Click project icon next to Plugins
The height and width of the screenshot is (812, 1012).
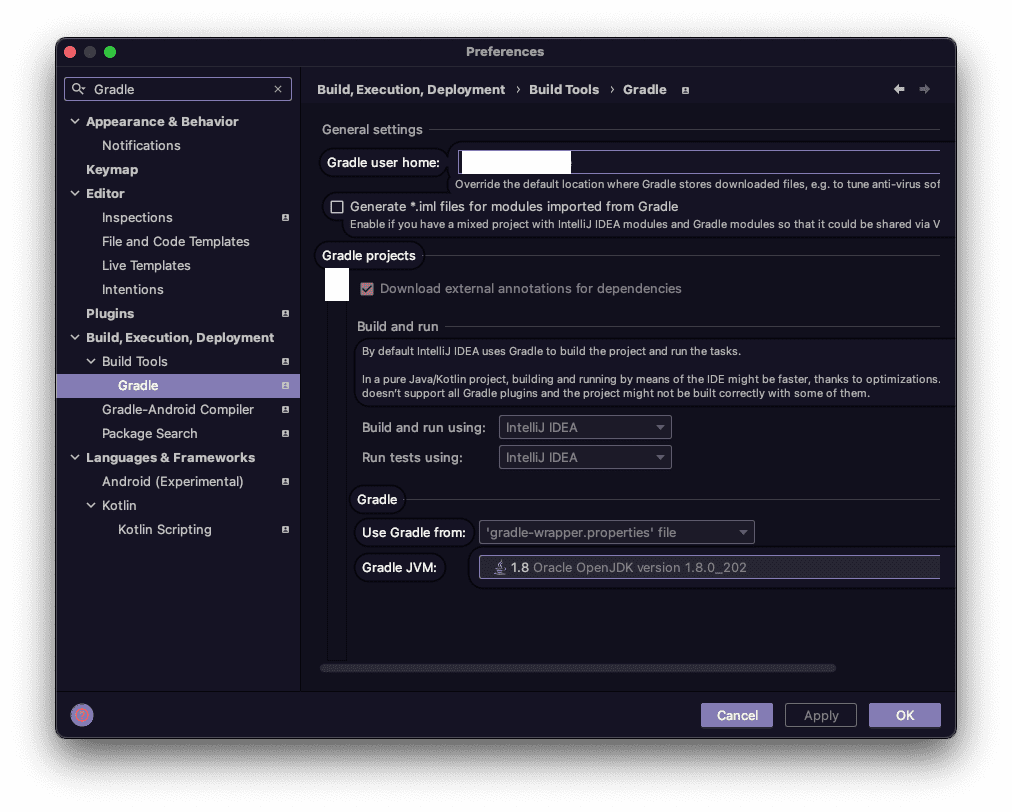pyautogui.click(x=285, y=314)
